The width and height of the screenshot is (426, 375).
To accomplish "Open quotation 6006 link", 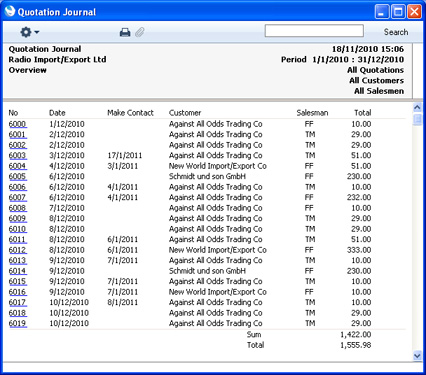I will point(18,187).
